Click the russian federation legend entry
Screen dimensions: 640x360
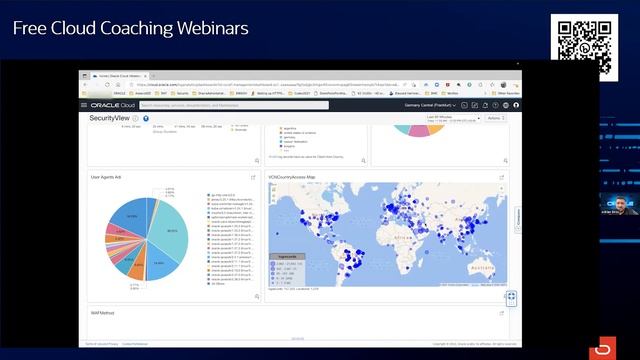293,142
